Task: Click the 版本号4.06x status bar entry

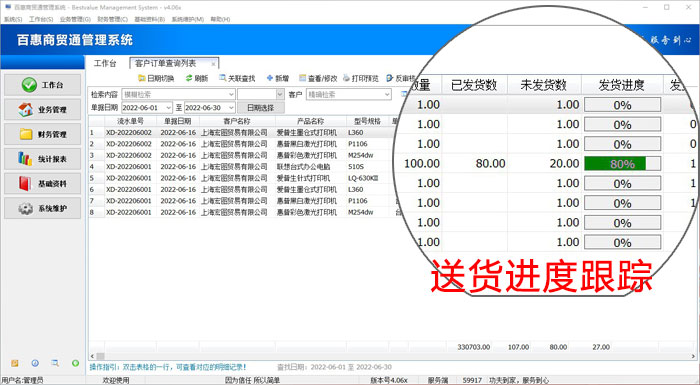Action: click(x=389, y=380)
